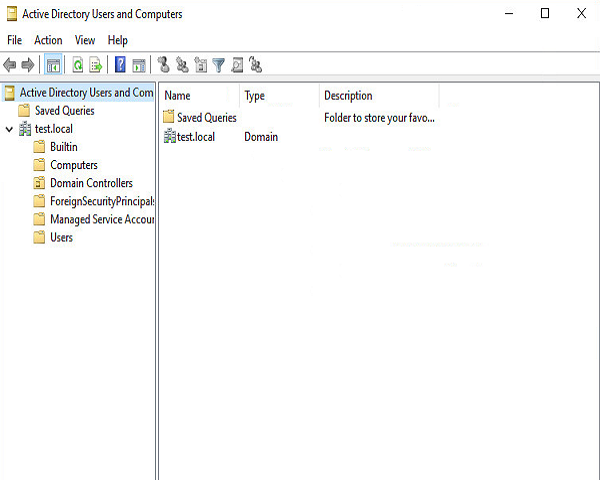Click the Domain type cell
The width and height of the screenshot is (600, 480).
261,137
